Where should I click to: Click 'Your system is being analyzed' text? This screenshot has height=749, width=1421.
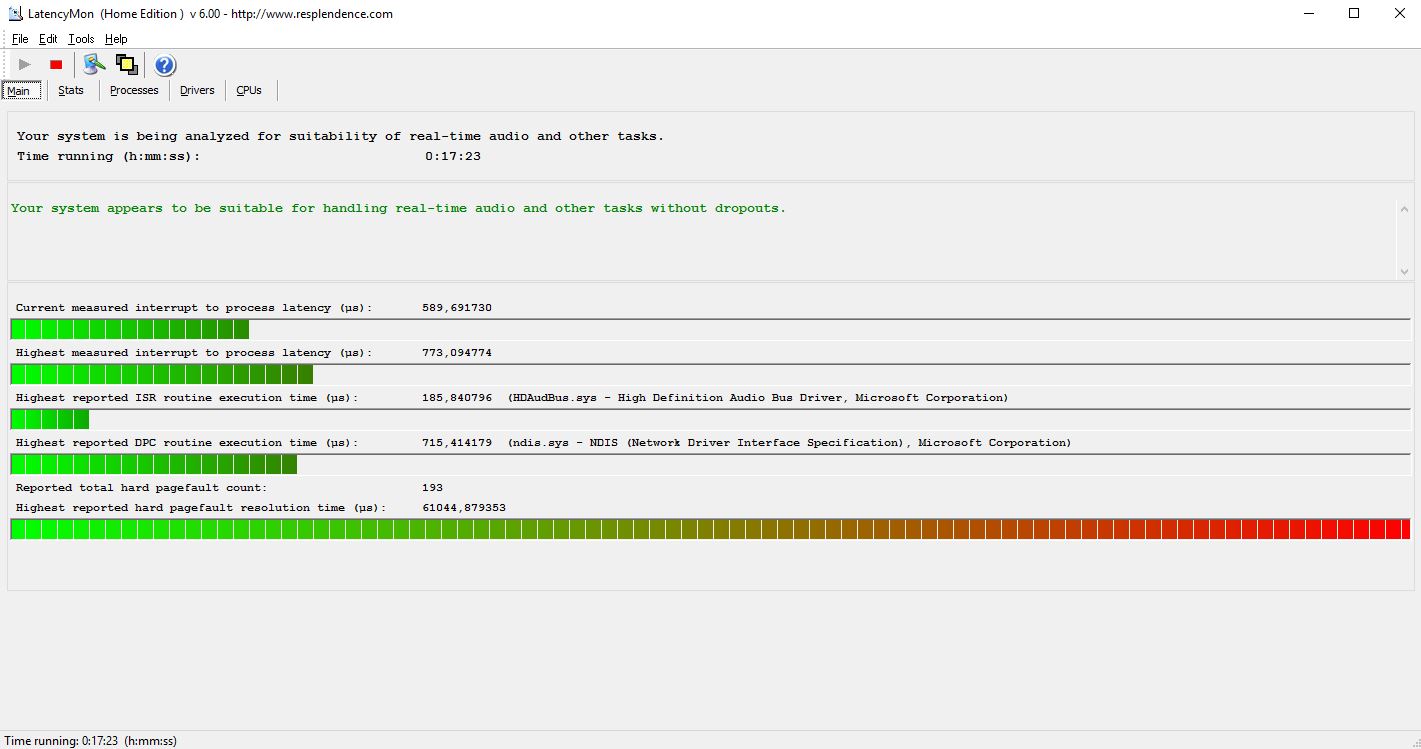[340, 136]
